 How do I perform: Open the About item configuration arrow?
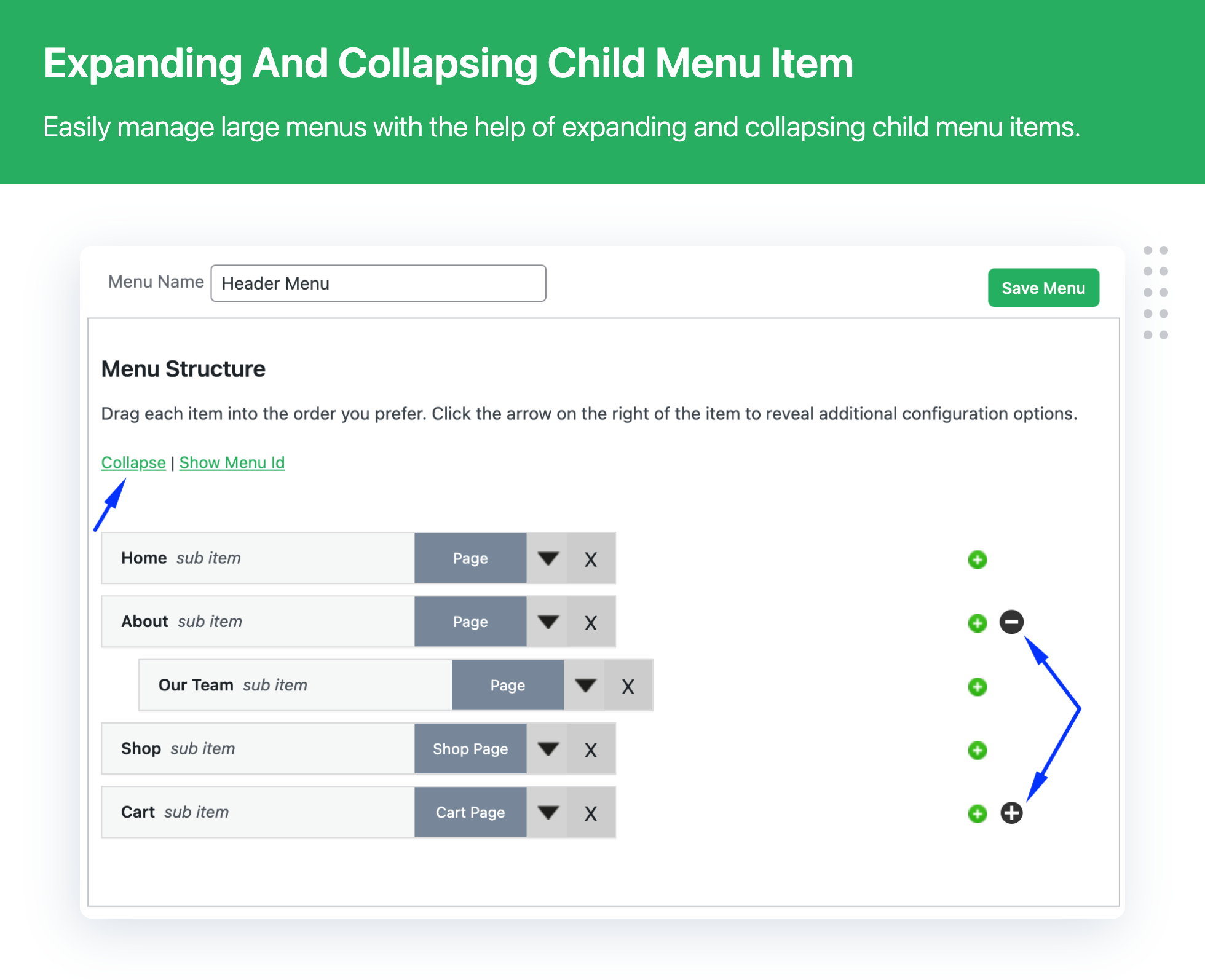click(547, 622)
